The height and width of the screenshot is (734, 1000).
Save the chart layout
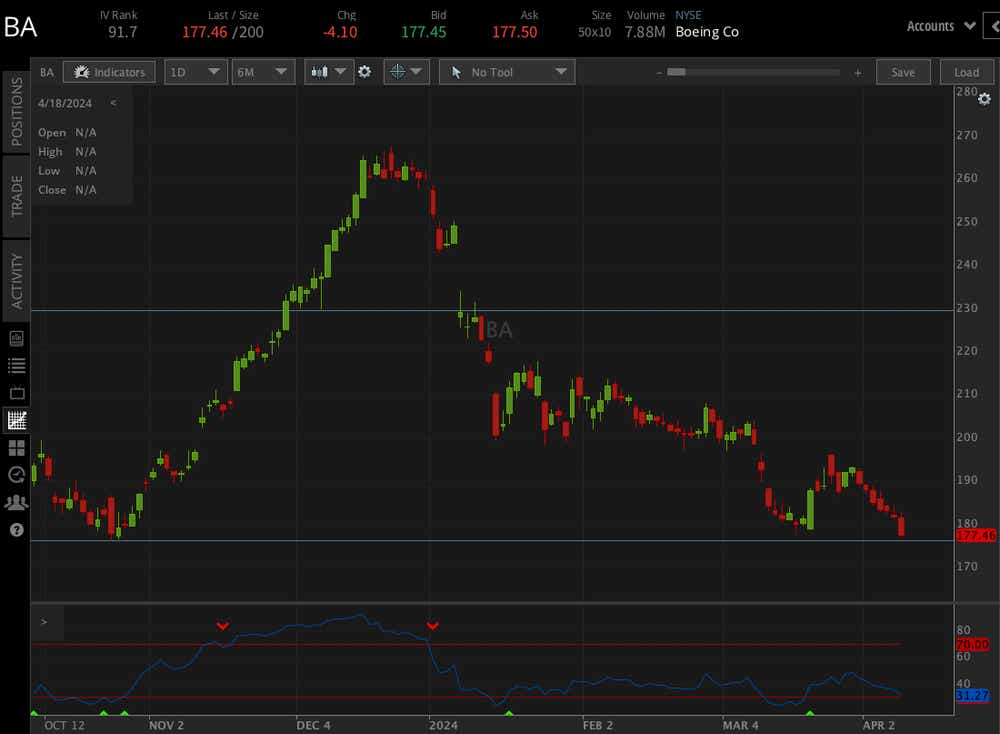pyautogui.click(x=903, y=72)
